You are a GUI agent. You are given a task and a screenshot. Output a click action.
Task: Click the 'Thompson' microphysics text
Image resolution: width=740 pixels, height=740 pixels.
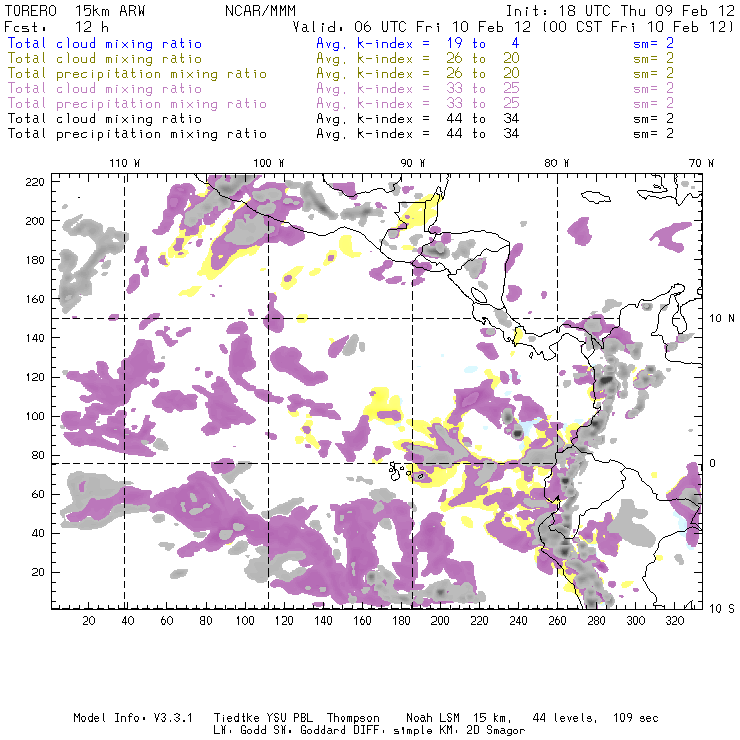[353, 718]
